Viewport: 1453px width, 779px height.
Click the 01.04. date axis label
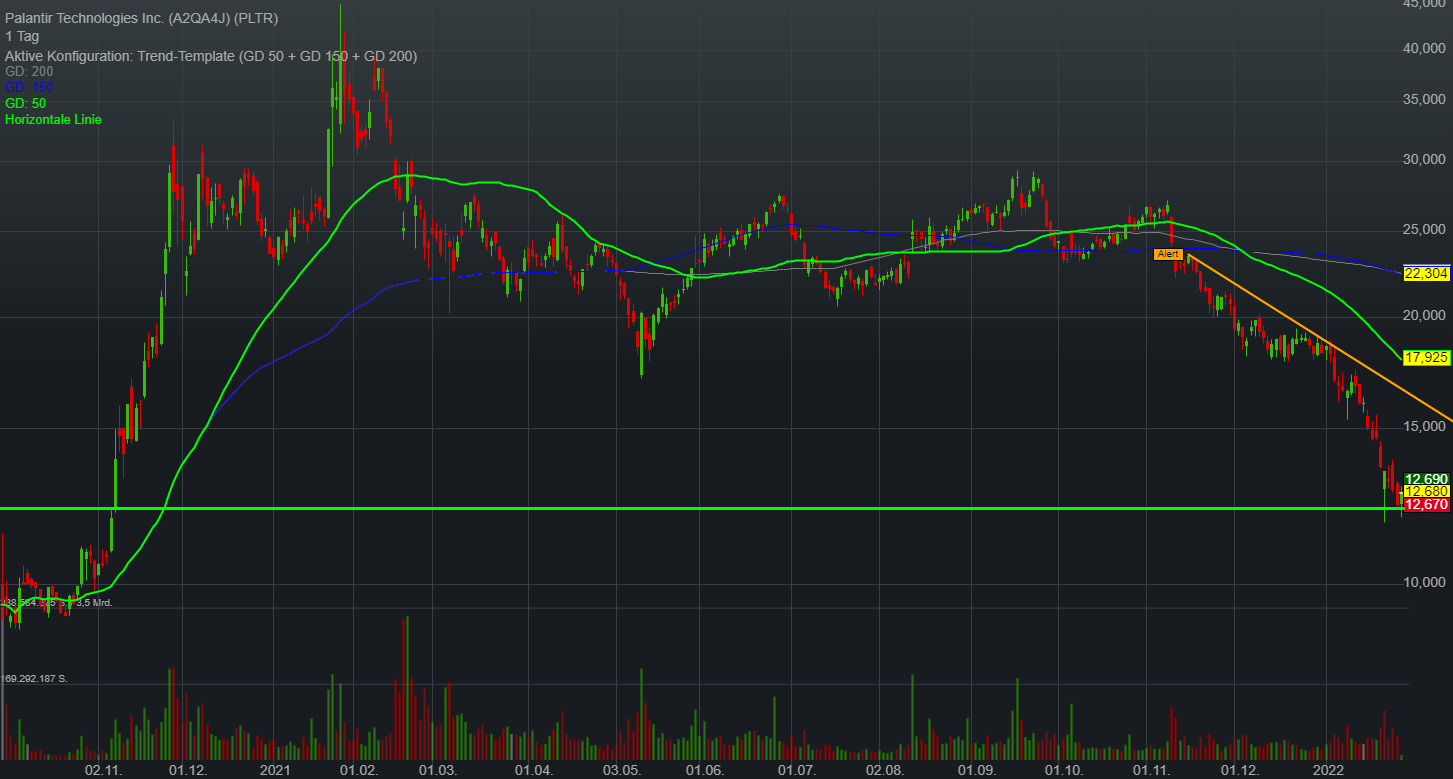pyautogui.click(x=533, y=771)
